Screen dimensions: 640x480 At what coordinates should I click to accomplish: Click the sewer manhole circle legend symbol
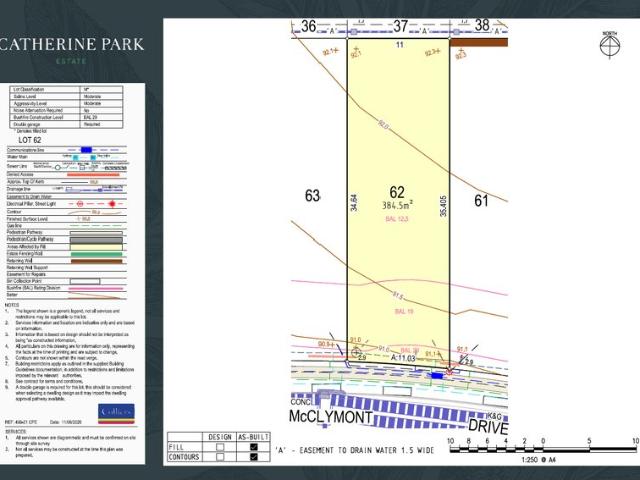pyautogui.click(x=58, y=167)
